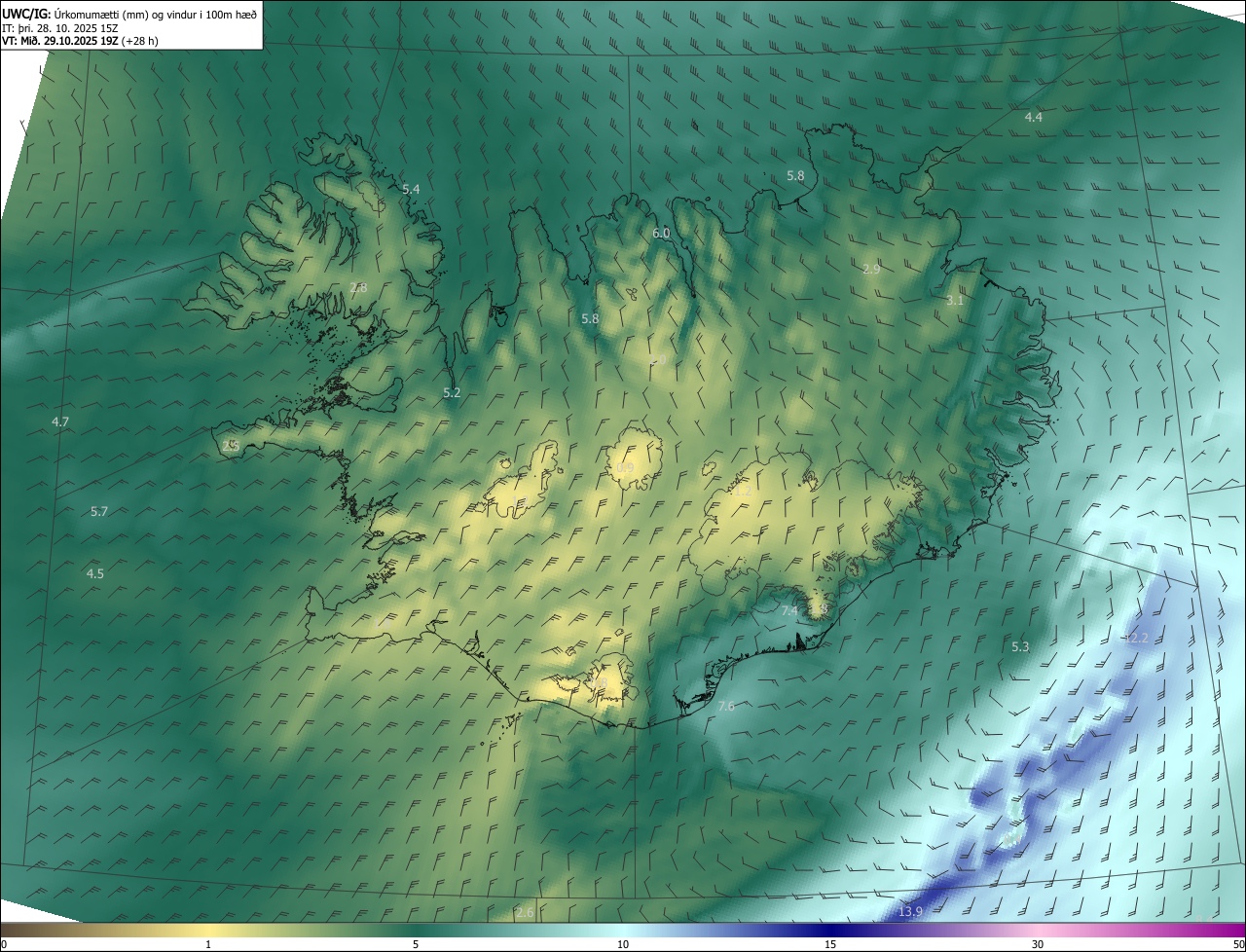Click the 5 tick on the color legend
1246x952 pixels.
(x=416, y=944)
